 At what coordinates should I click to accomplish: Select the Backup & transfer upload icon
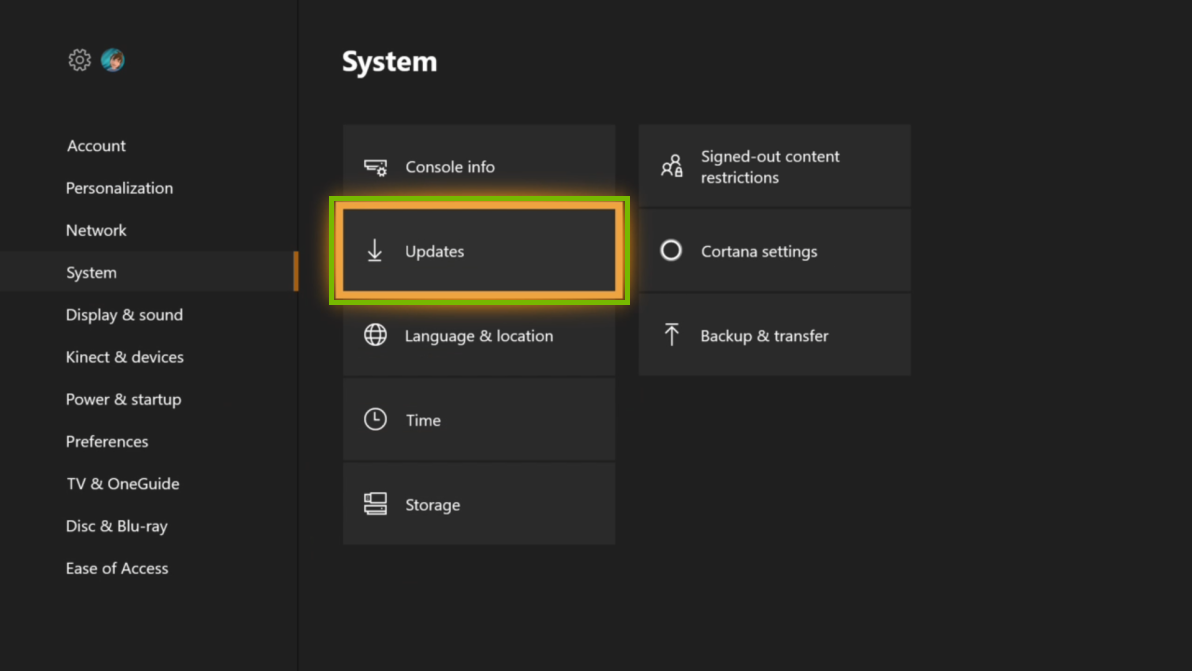[671, 335]
